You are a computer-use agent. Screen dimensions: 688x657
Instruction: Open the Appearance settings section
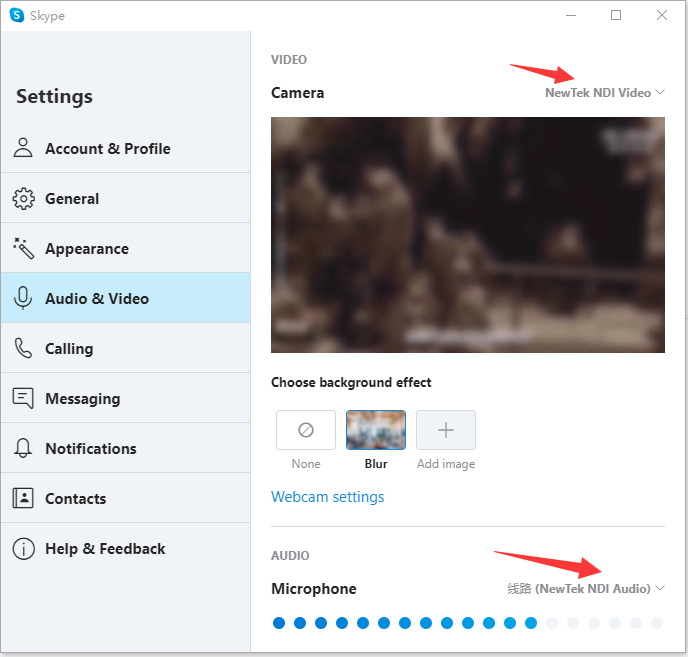click(125, 248)
